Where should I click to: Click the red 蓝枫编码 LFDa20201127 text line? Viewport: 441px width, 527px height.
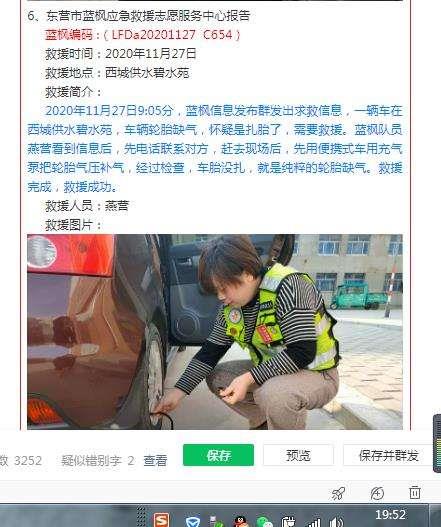click(143, 35)
